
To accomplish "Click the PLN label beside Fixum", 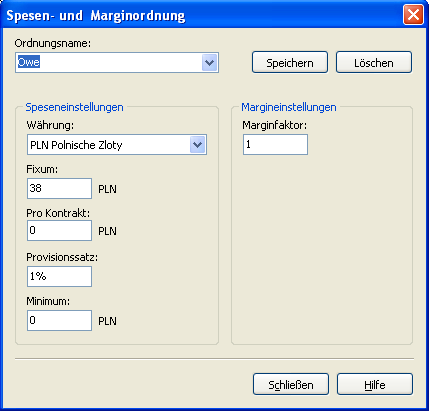I will click(107, 189).
